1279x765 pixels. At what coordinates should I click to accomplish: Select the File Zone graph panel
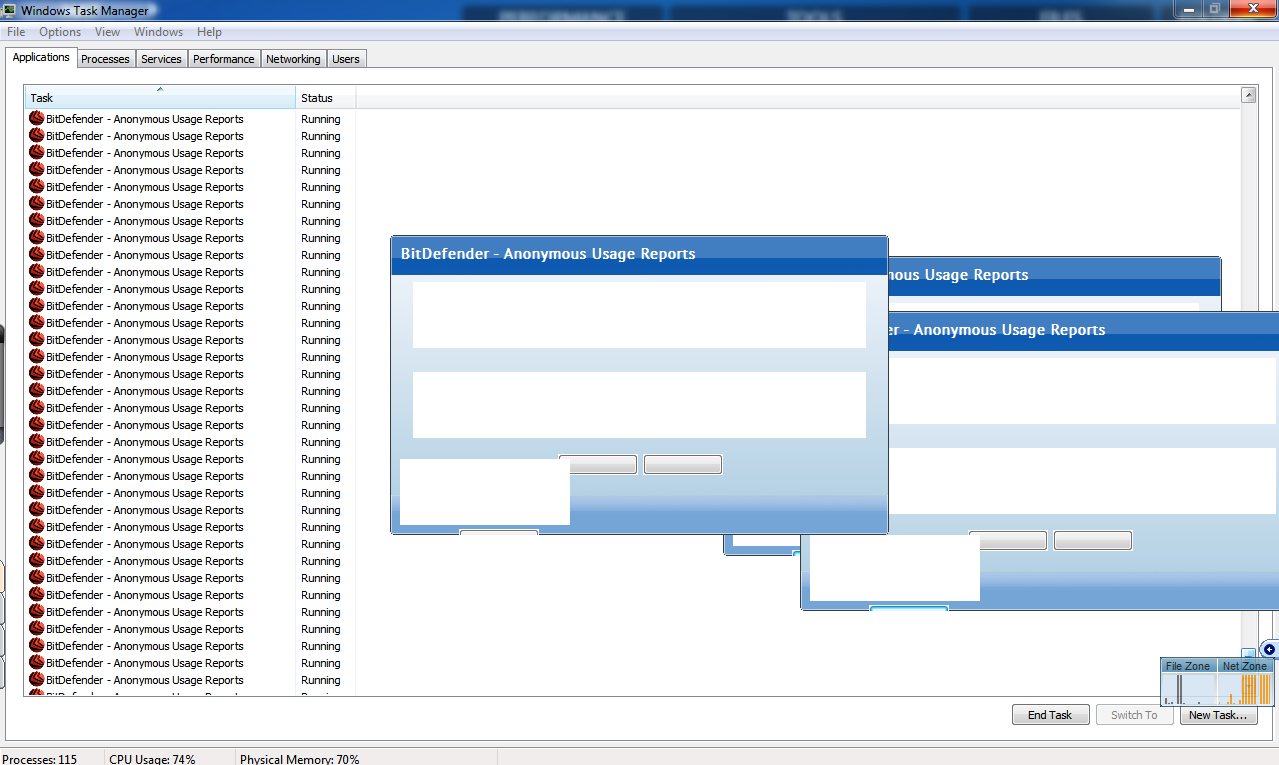point(1188,682)
